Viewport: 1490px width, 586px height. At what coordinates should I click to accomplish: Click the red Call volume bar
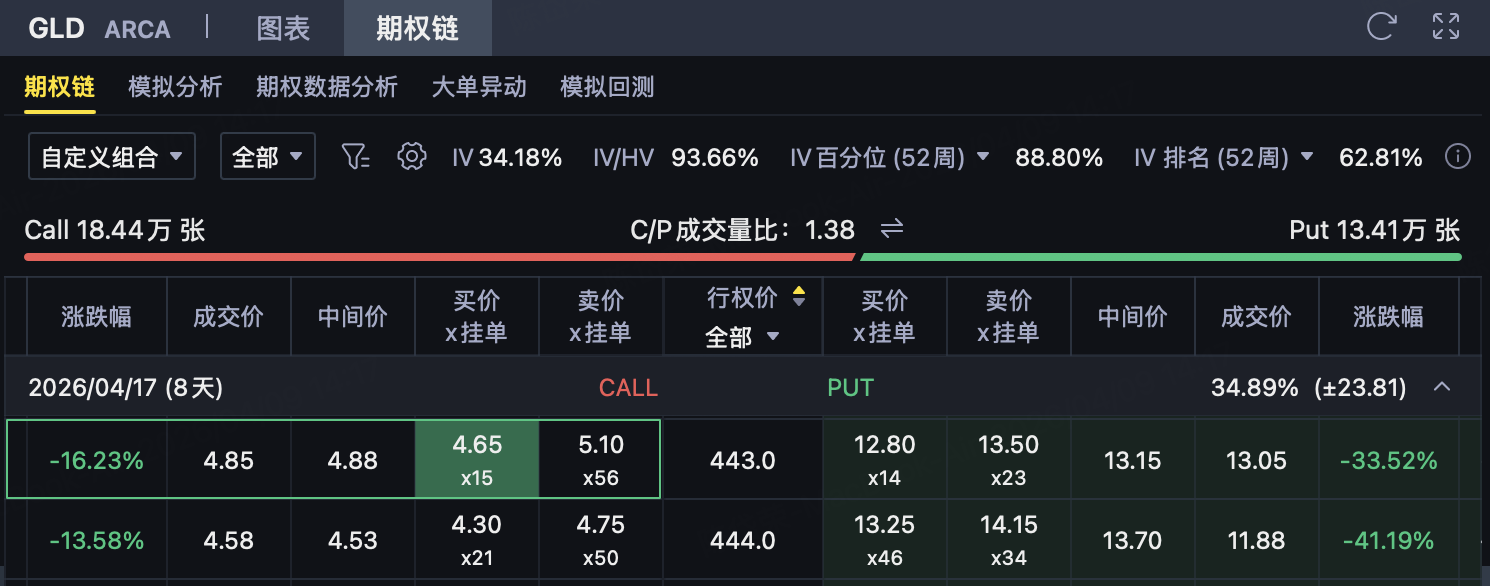(x=440, y=257)
